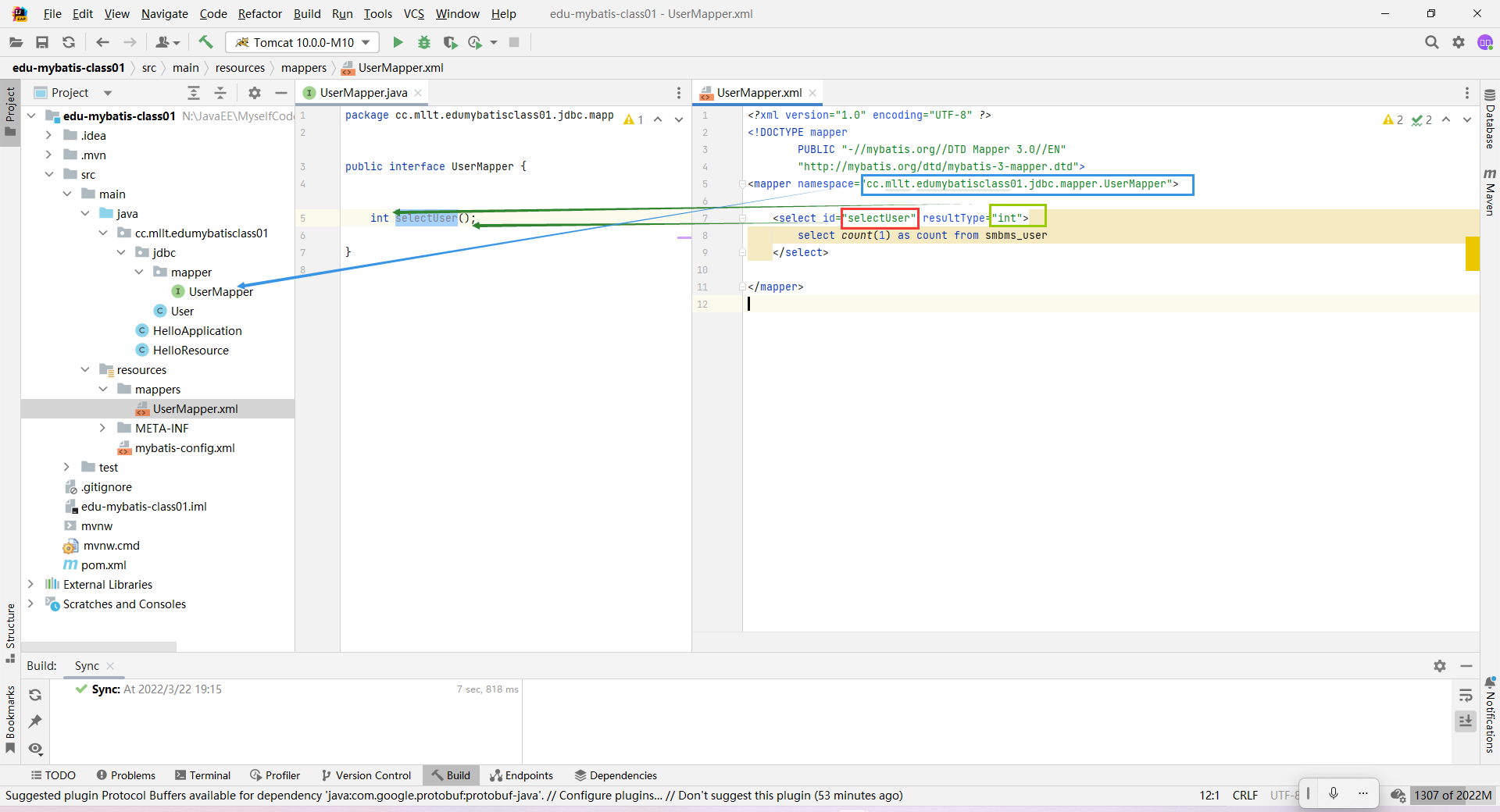Switch to UserMapper.java editor tab
Image resolution: width=1500 pixels, height=812 pixels.
point(363,93)
